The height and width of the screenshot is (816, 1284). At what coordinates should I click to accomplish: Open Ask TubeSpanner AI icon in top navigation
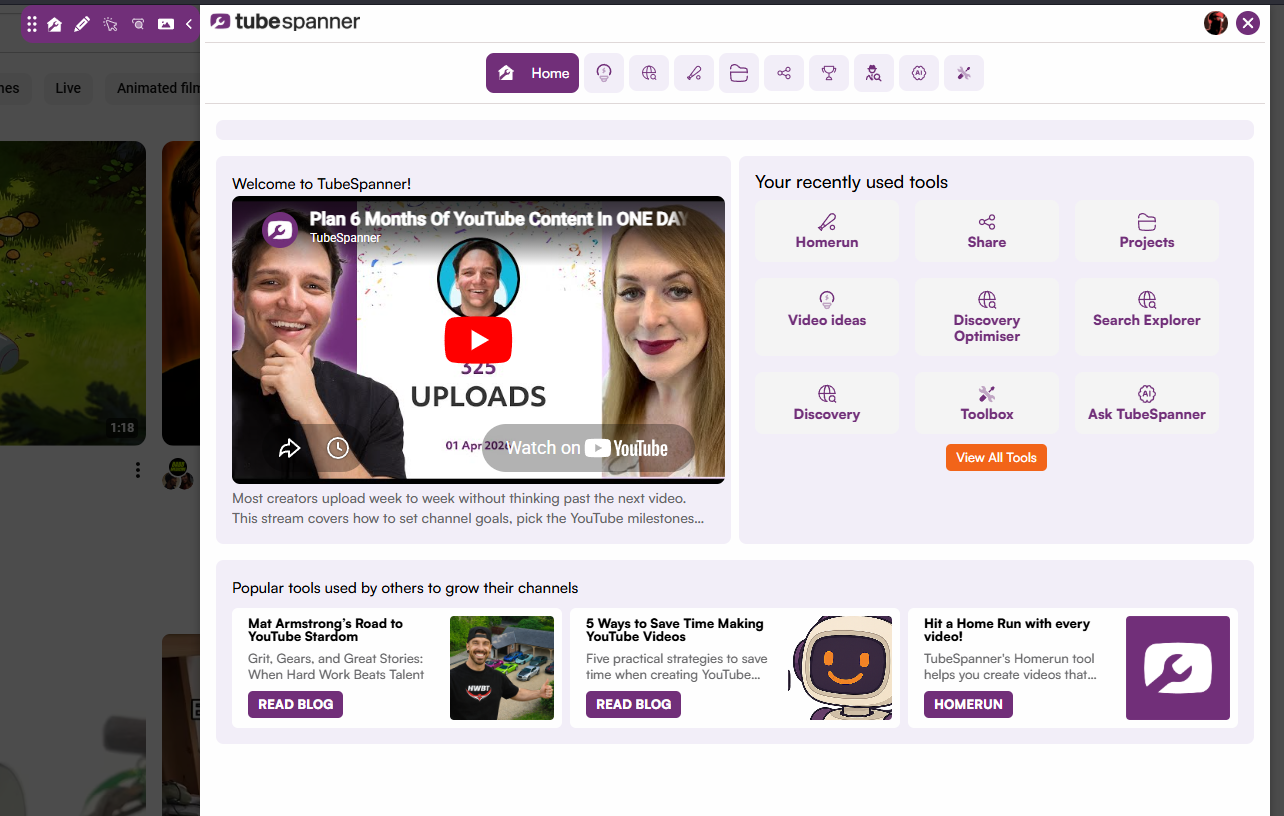919,73
